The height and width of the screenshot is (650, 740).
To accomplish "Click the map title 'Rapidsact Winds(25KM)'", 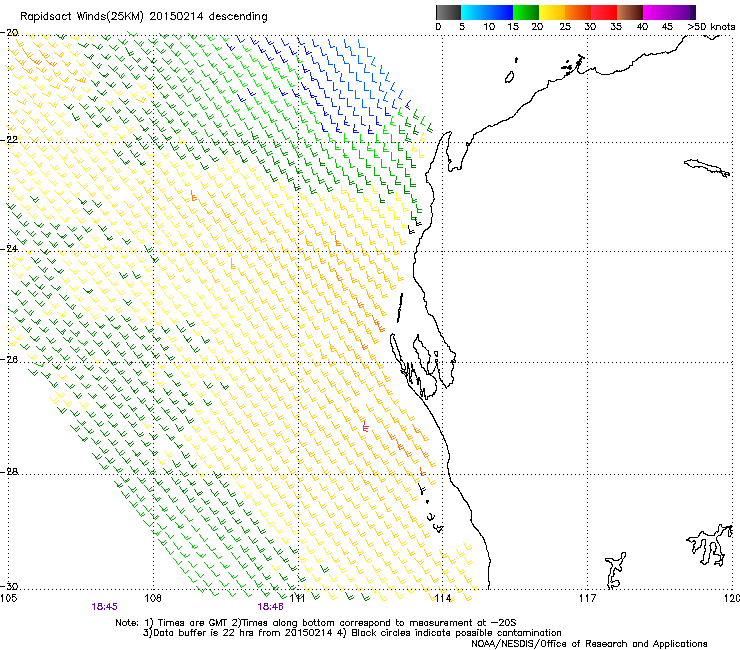I will point(81,17).
